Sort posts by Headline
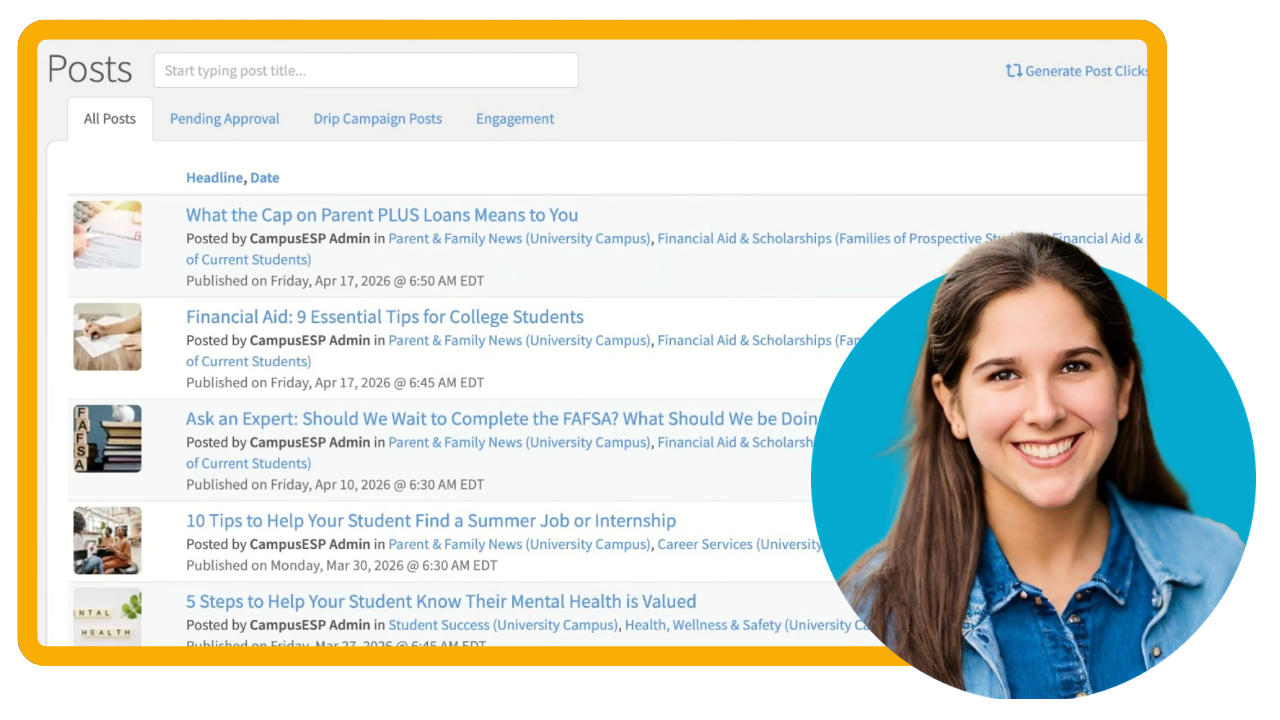Screen dimensions: 1280x720 (x=214, y=178)
